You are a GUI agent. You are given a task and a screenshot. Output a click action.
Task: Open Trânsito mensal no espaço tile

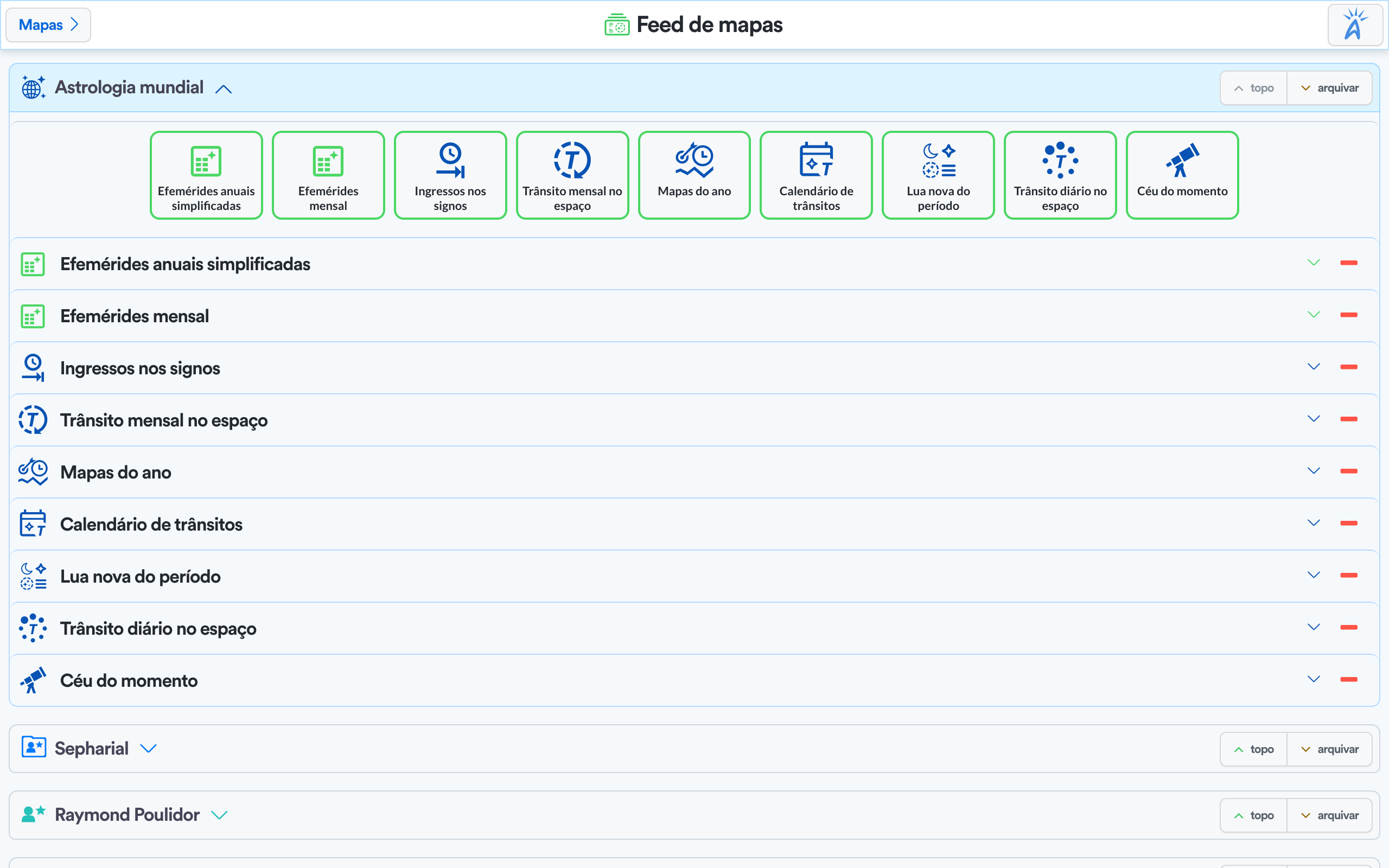point(572,175)
